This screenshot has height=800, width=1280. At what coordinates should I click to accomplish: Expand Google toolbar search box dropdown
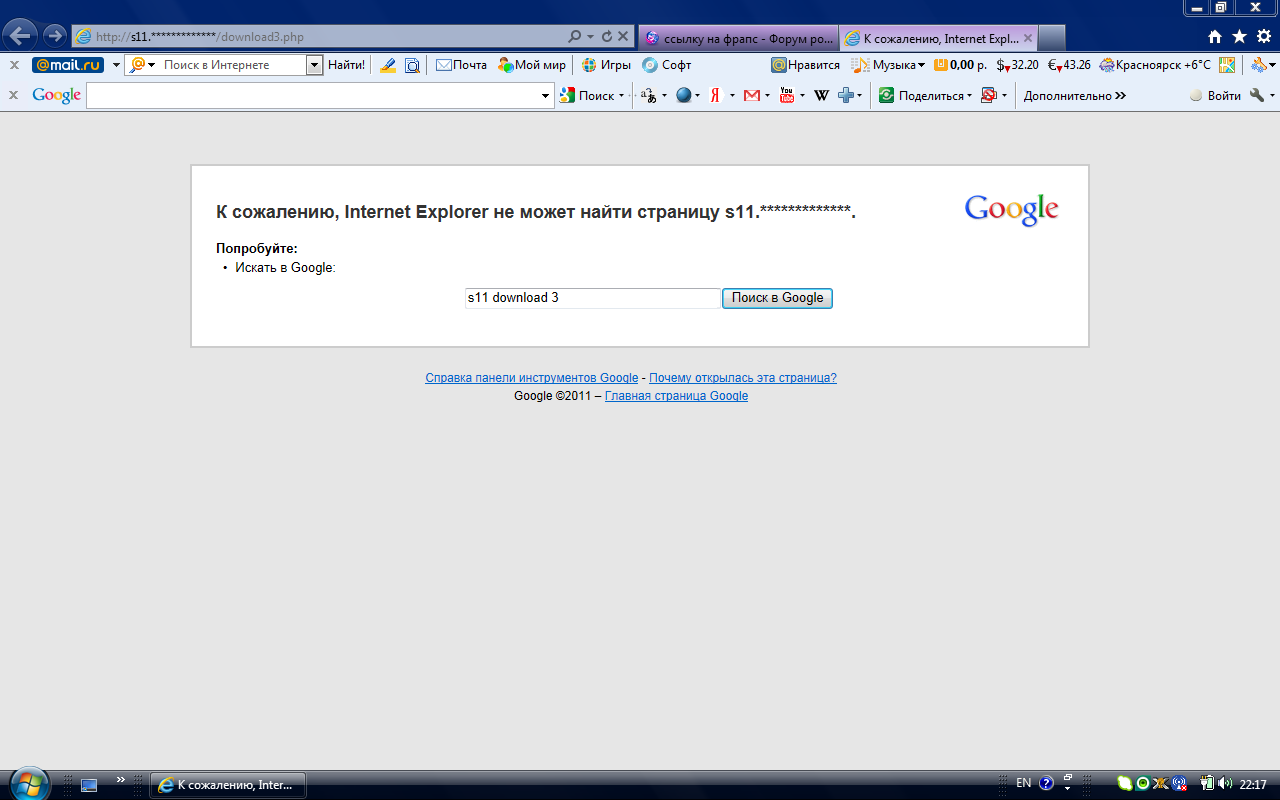pos(546,96)
